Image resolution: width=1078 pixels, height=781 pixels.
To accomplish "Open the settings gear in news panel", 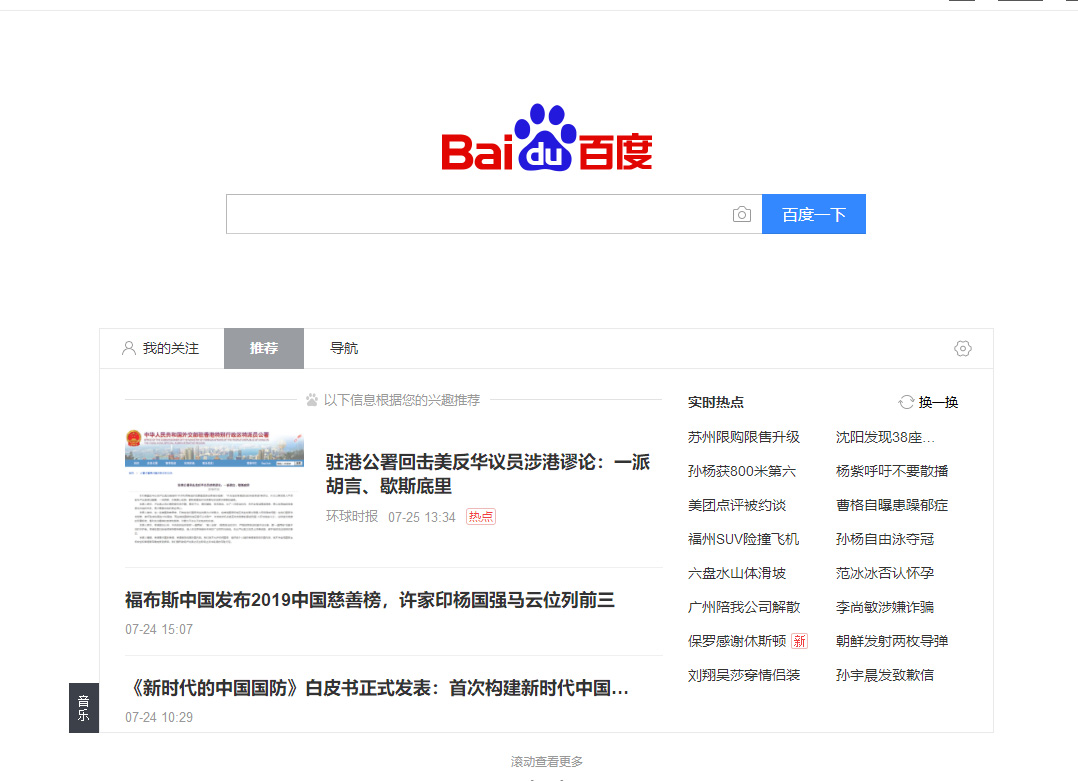I will 962,349.
